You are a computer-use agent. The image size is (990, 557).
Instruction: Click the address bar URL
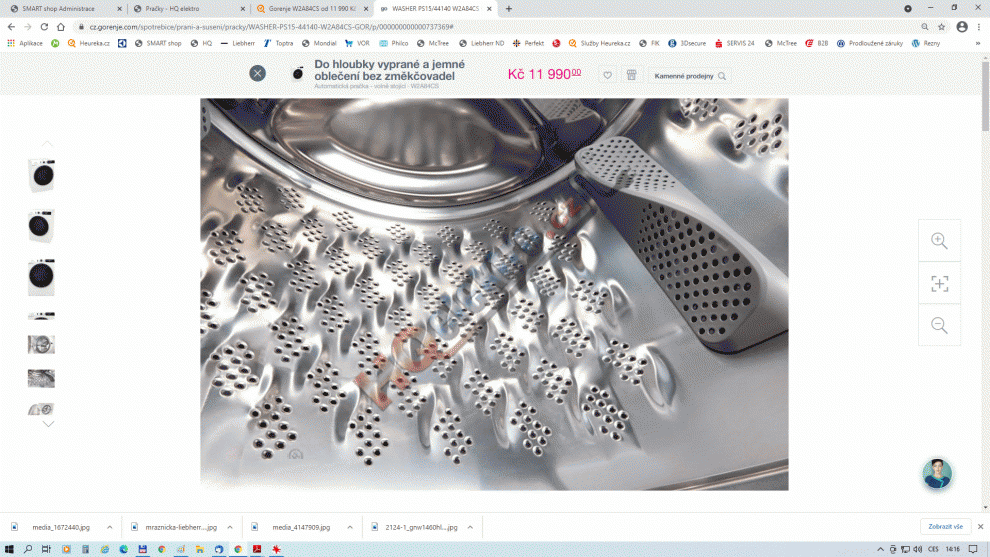click(x=271, y=27)
